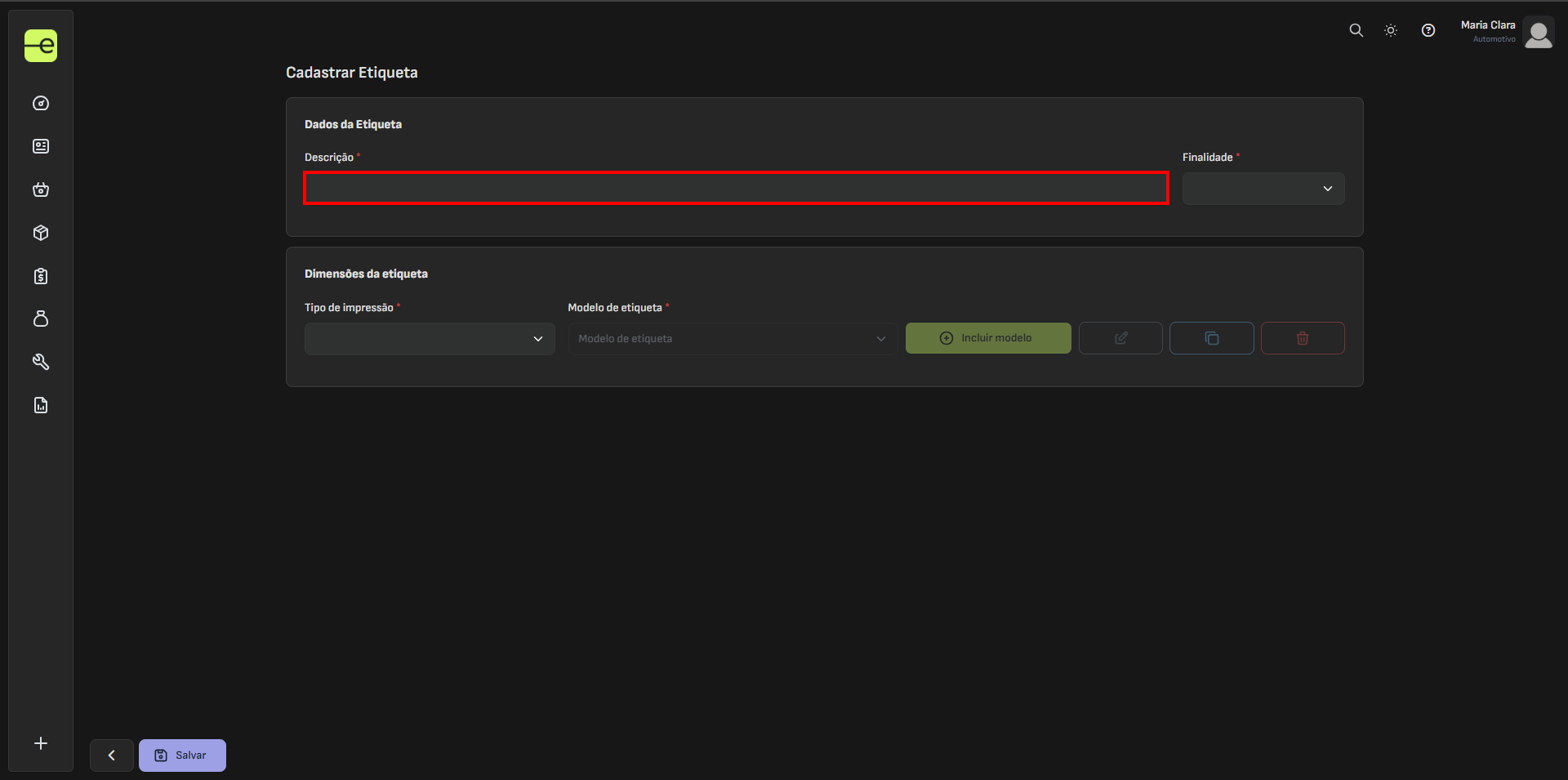The height and width of the screenshot is (780, 1568).
Task: Click the duplicate model copy button
Action: tap(1212, 338)
